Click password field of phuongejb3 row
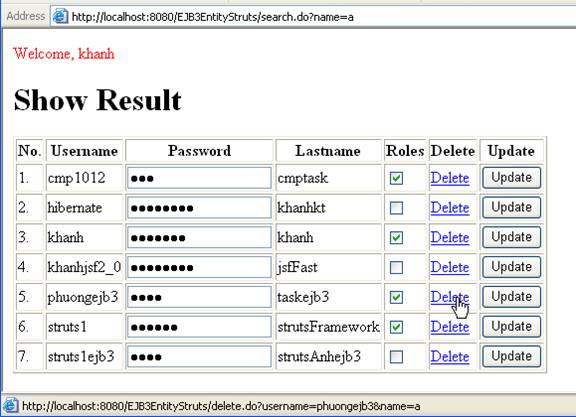This screenshot has width=576, height=417. [x=199, y=297]
